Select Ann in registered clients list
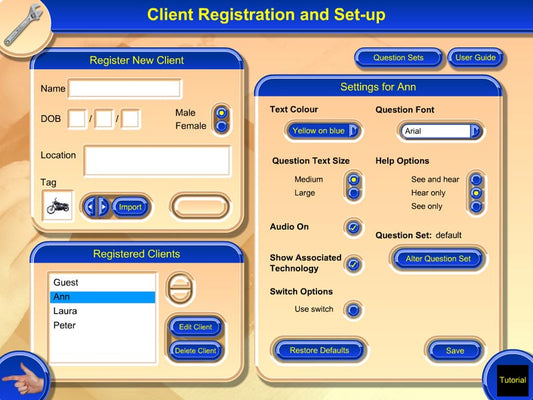The height and width of the screenshot is (400, 533). 102,297
